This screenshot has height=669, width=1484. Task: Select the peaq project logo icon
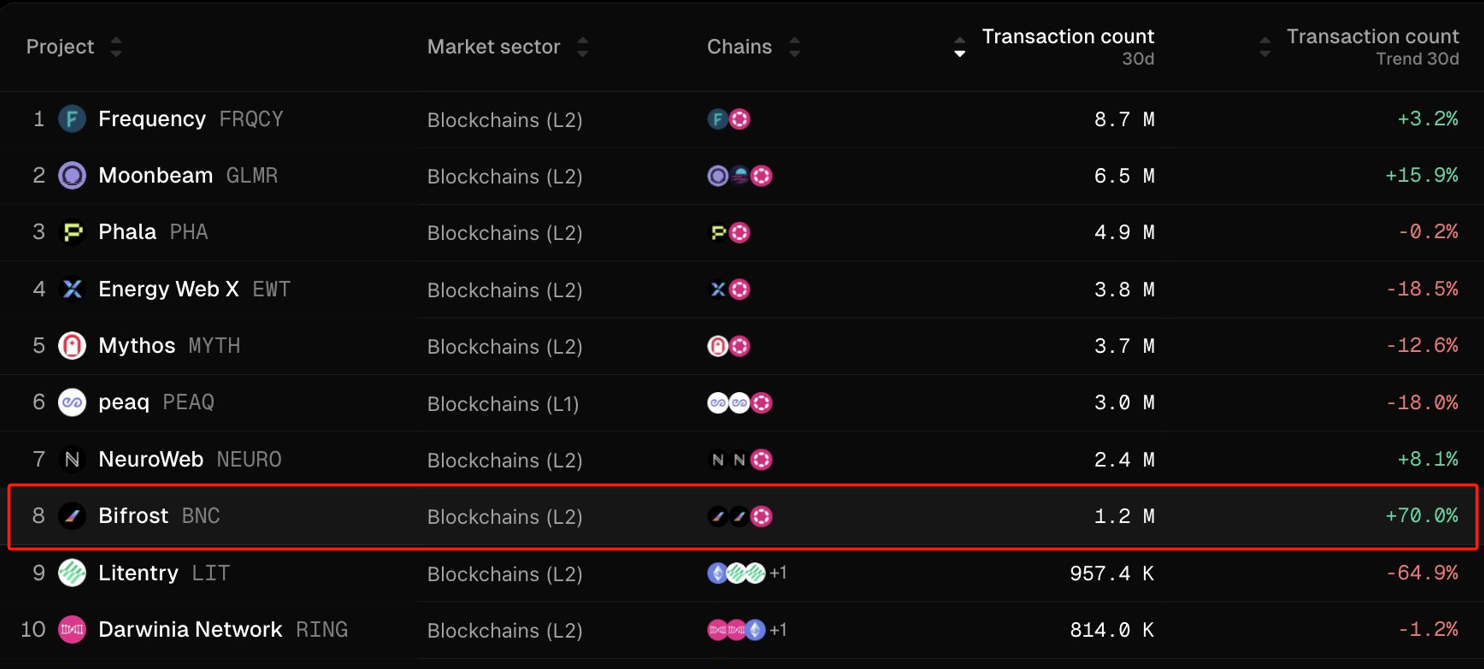[72, 402]
